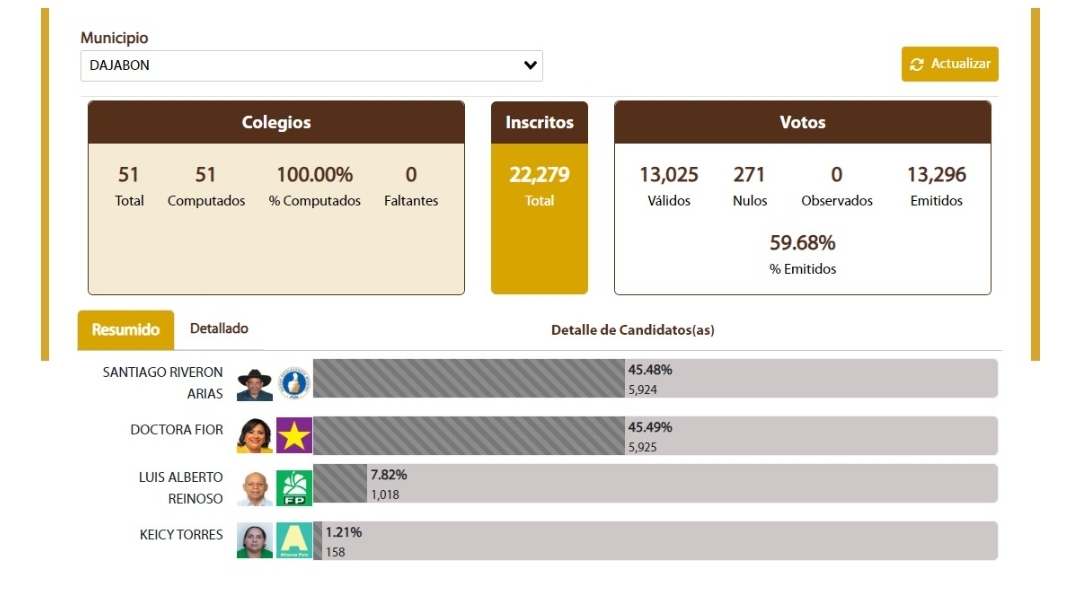Click Santiago Riveron Arias candidate photo
This screenshot has height=590, width=1080.
tap(255, 384)
